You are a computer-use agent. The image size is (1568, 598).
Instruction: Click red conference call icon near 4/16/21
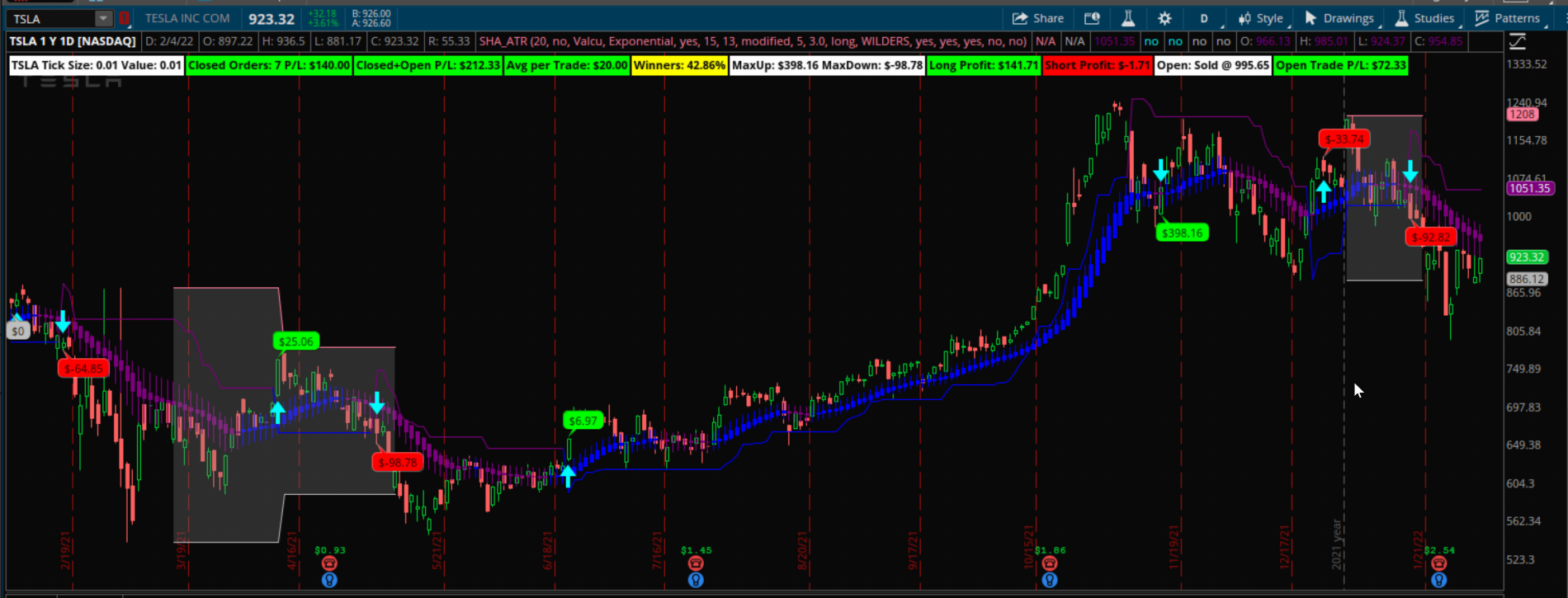tap(329, 563)
